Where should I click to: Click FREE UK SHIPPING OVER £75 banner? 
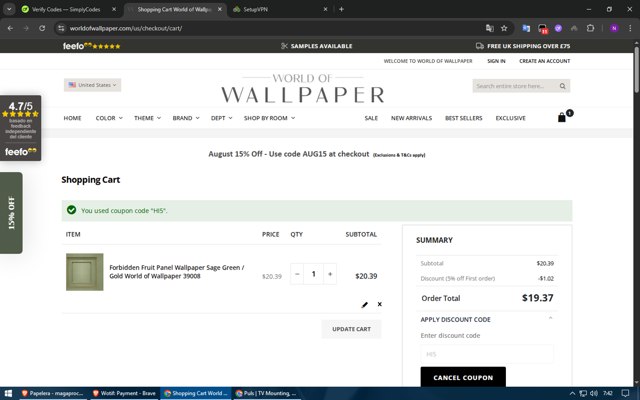(523, 46)
